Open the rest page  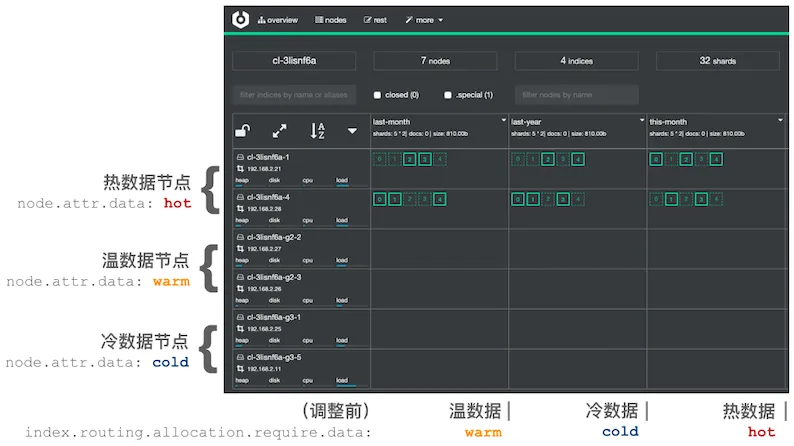[x=376, y=20]
